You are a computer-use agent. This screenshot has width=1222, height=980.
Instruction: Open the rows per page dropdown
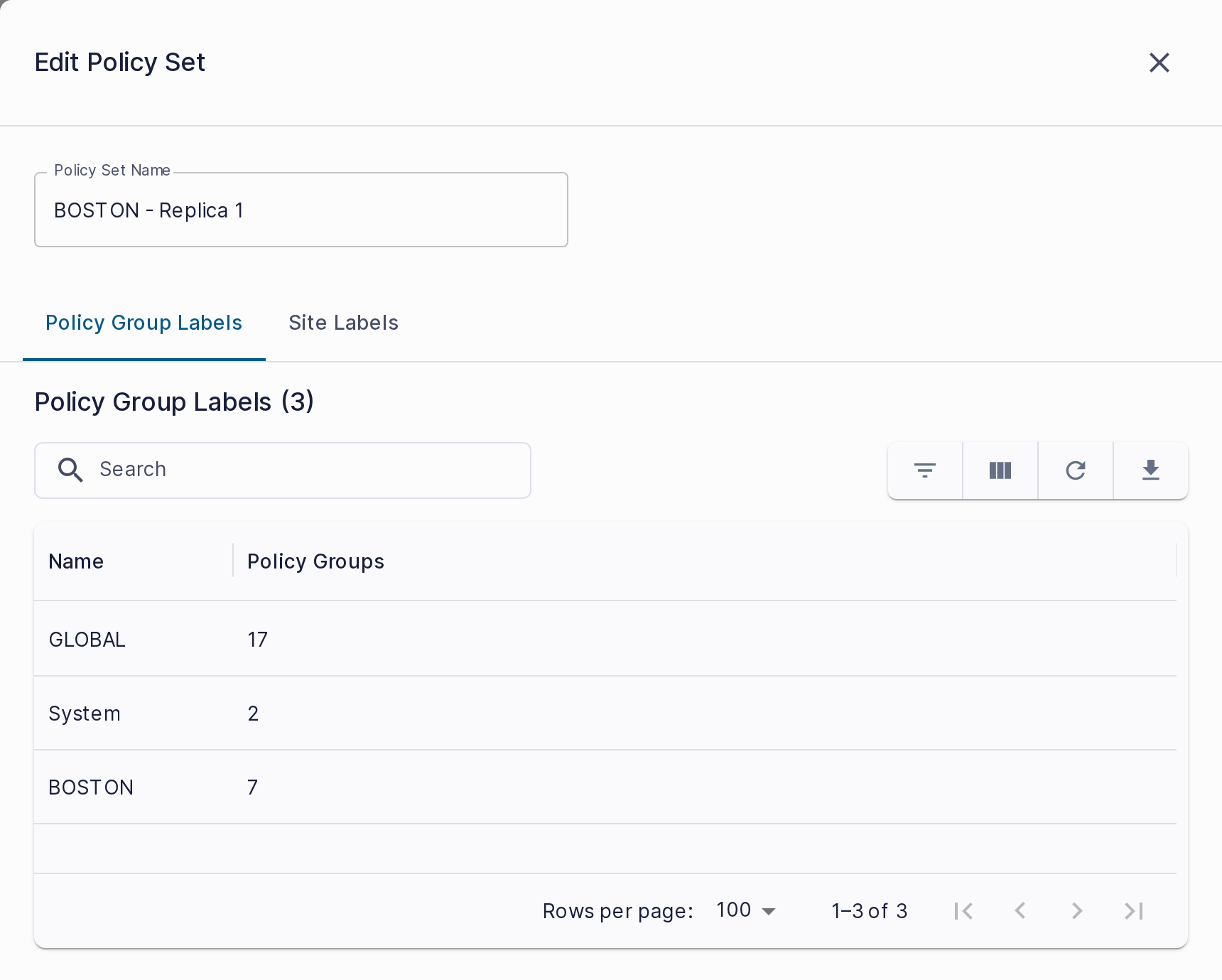pyautogui.click(x=746, y=910)
